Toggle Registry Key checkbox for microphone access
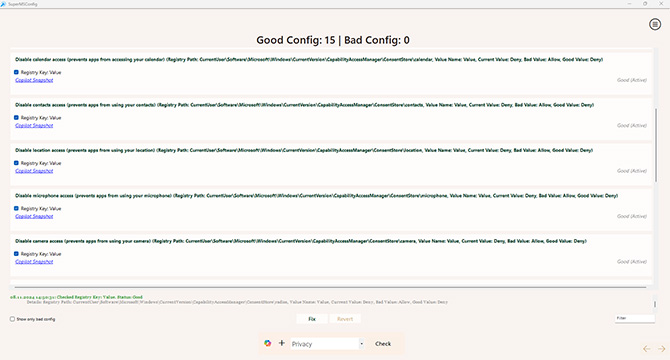This screenshot has height=360, width=670. coord(16,208)
